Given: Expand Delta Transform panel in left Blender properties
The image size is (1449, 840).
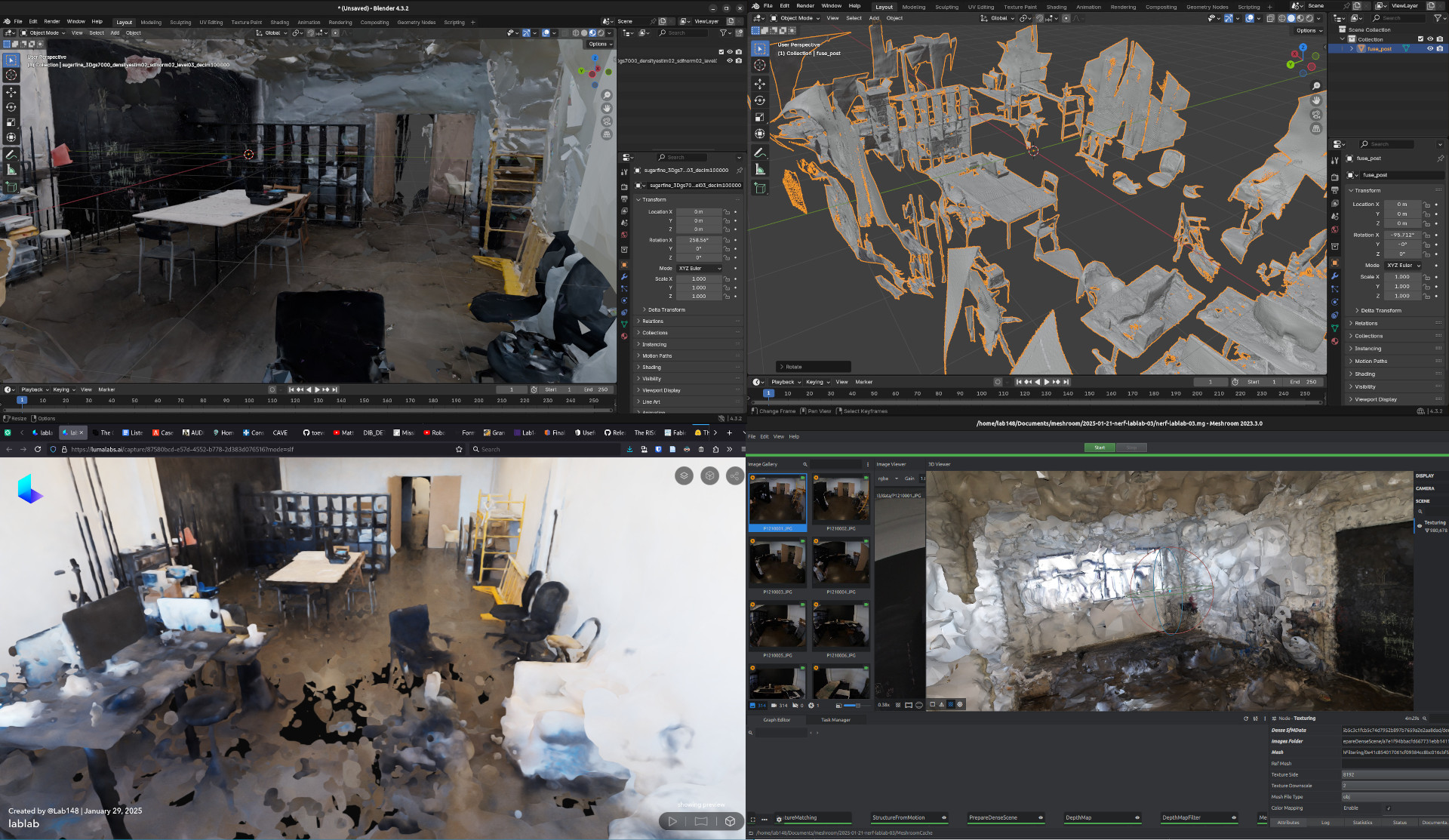Looking at the screenshot, I should (x=666, y=309).
